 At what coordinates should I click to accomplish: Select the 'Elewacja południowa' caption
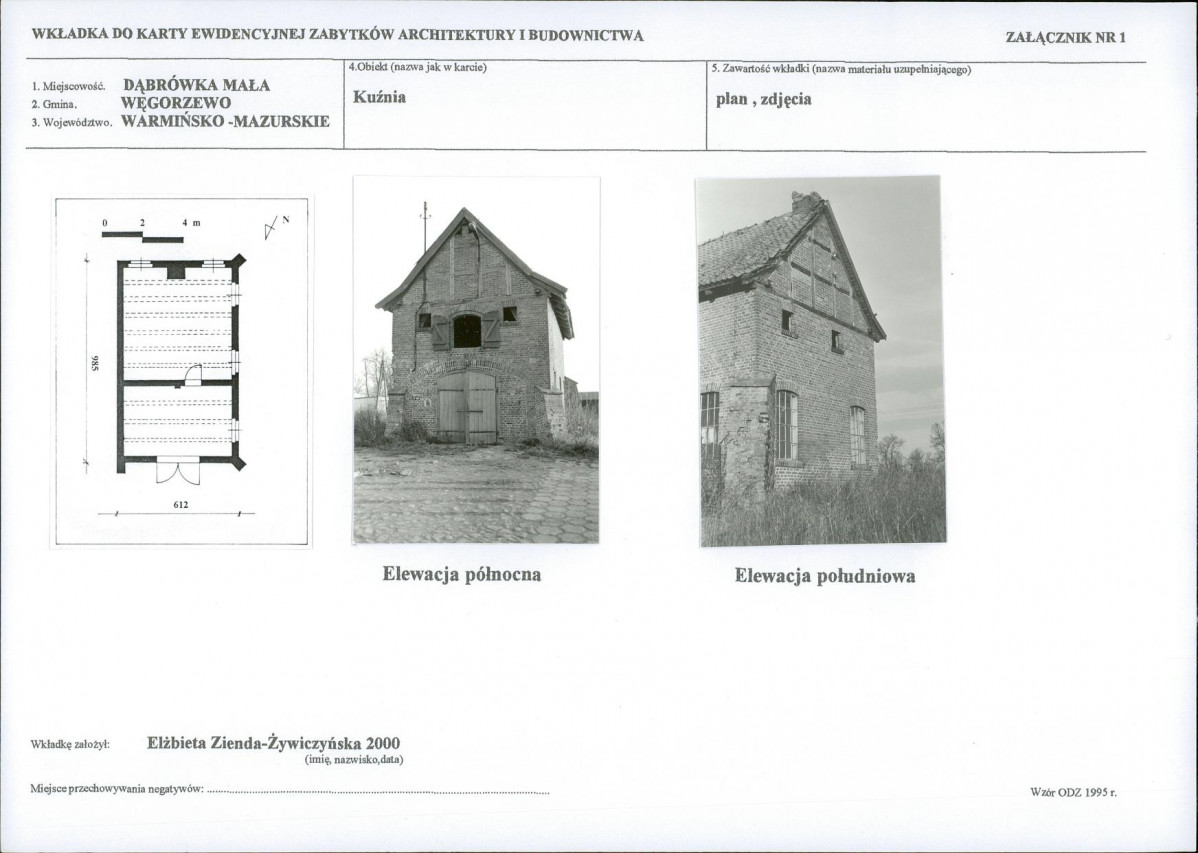click(x=824, y=576)
